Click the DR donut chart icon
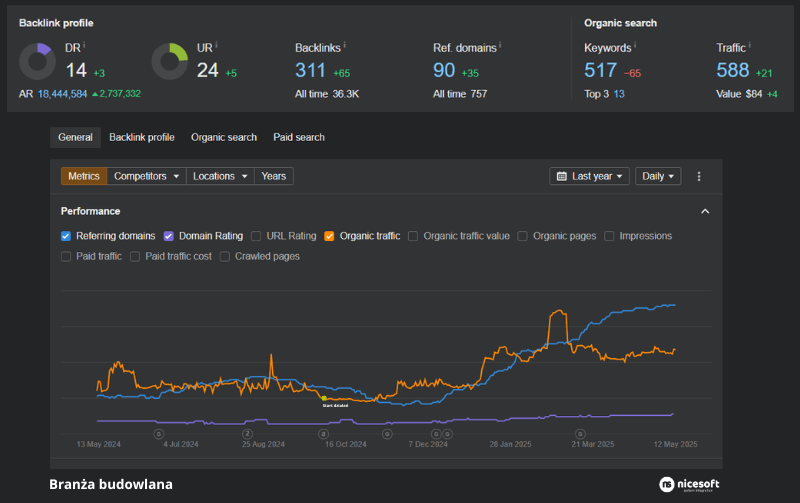The width and height of the screenshot is (800, 503). [37, 62]
